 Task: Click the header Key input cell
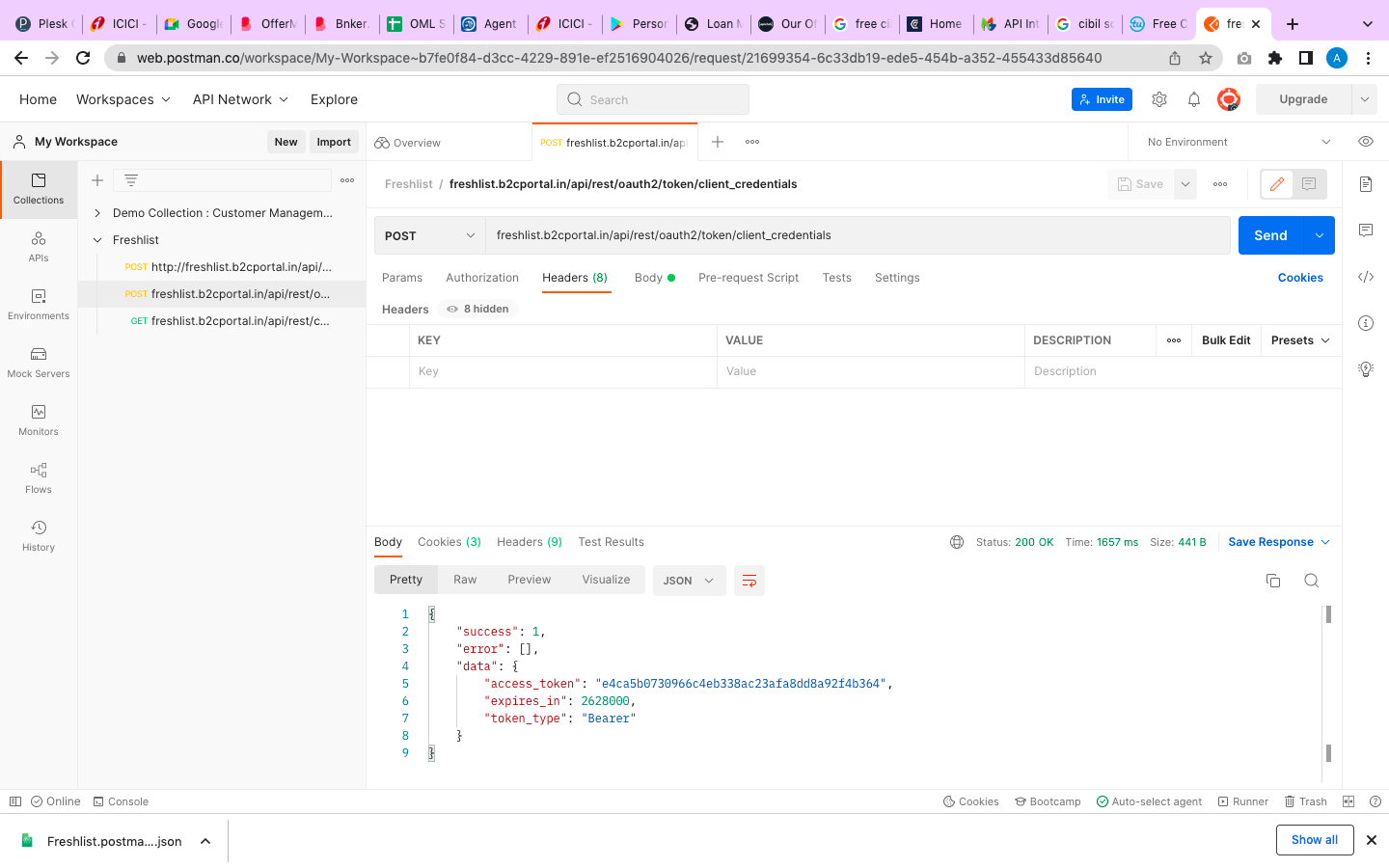(563, 371)
